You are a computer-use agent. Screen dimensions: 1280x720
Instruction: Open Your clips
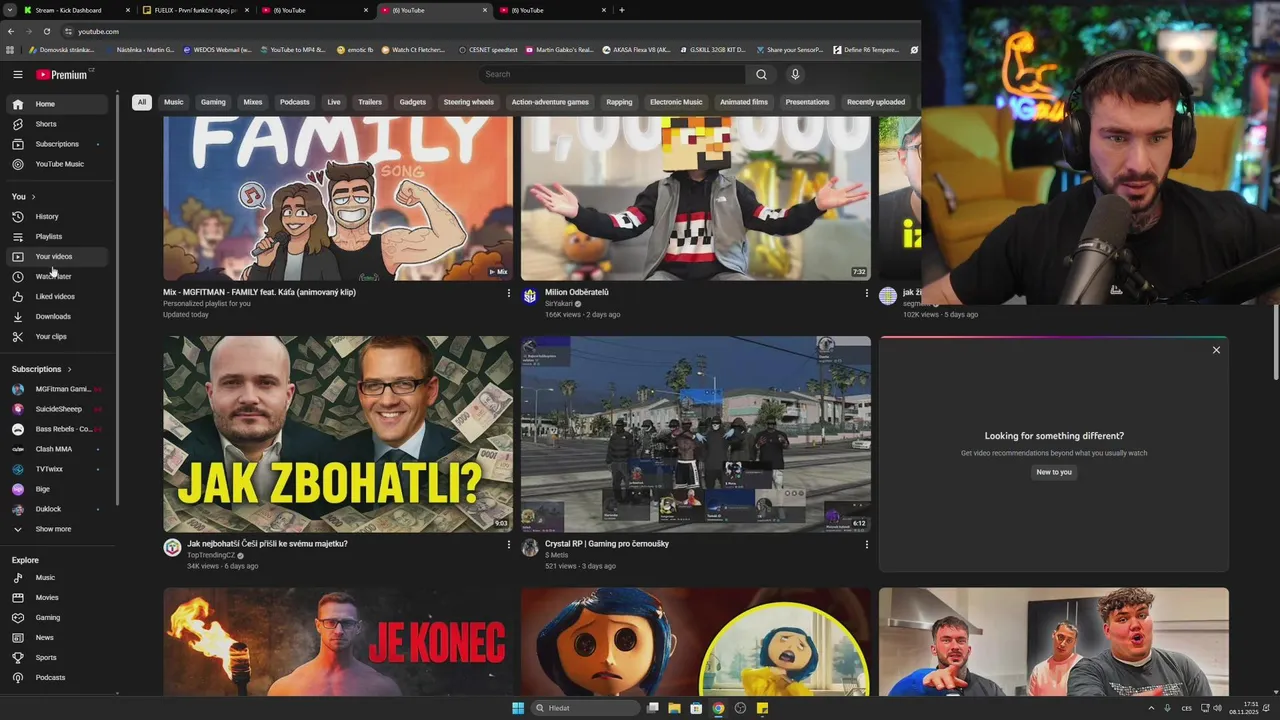[x=57, y=336]
